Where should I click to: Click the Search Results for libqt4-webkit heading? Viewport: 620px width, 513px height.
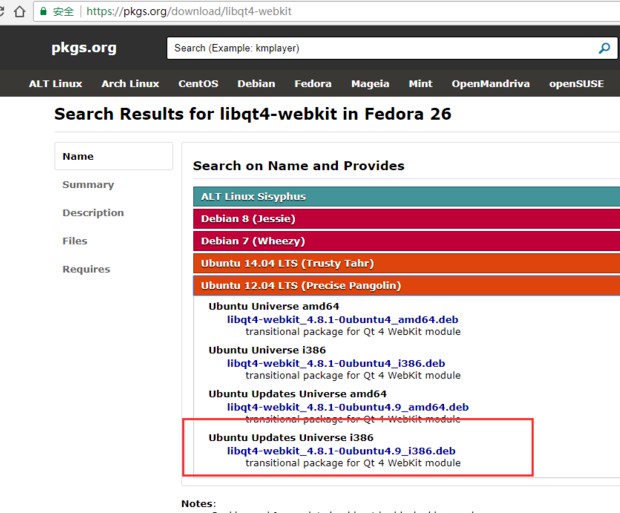pos(253,114)
